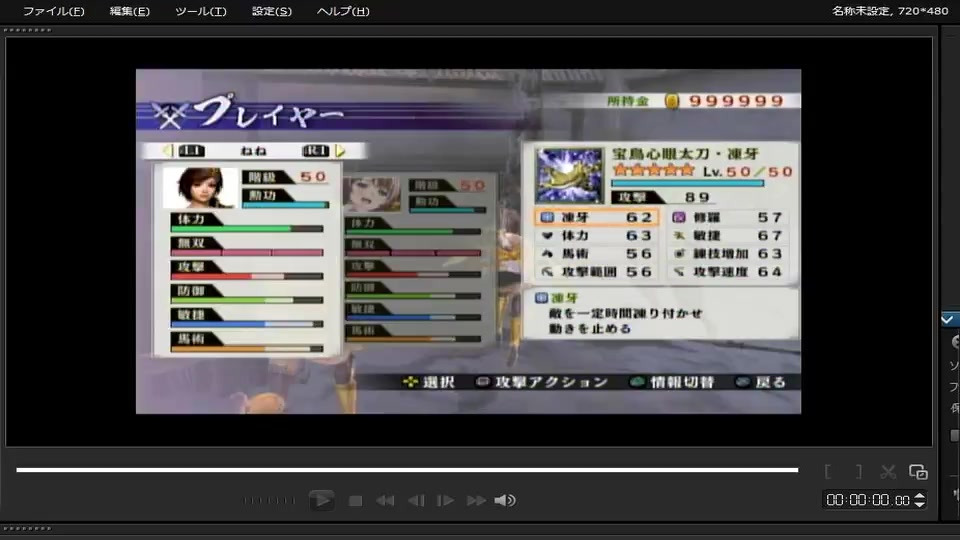Click the weapon thumbnail beside 宝鳥心眼太刀・凍牙

(569, 176)
